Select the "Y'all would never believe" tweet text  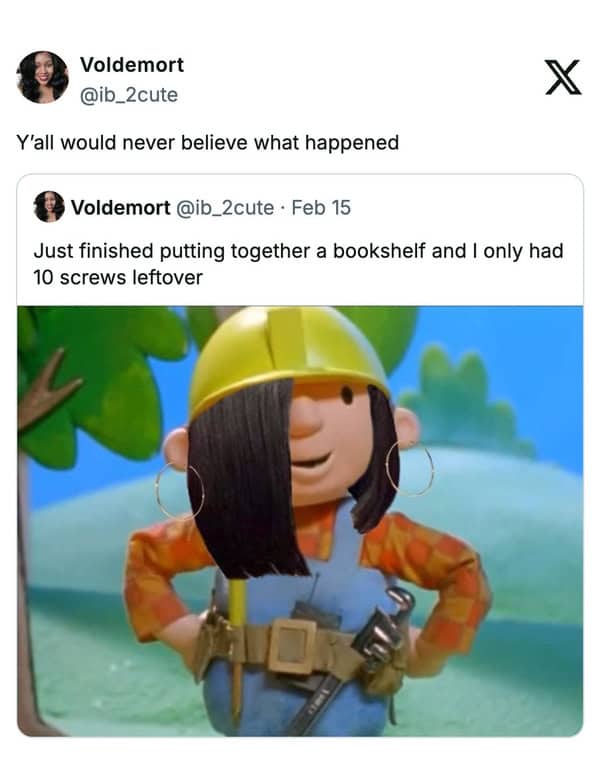click(208, 143)
